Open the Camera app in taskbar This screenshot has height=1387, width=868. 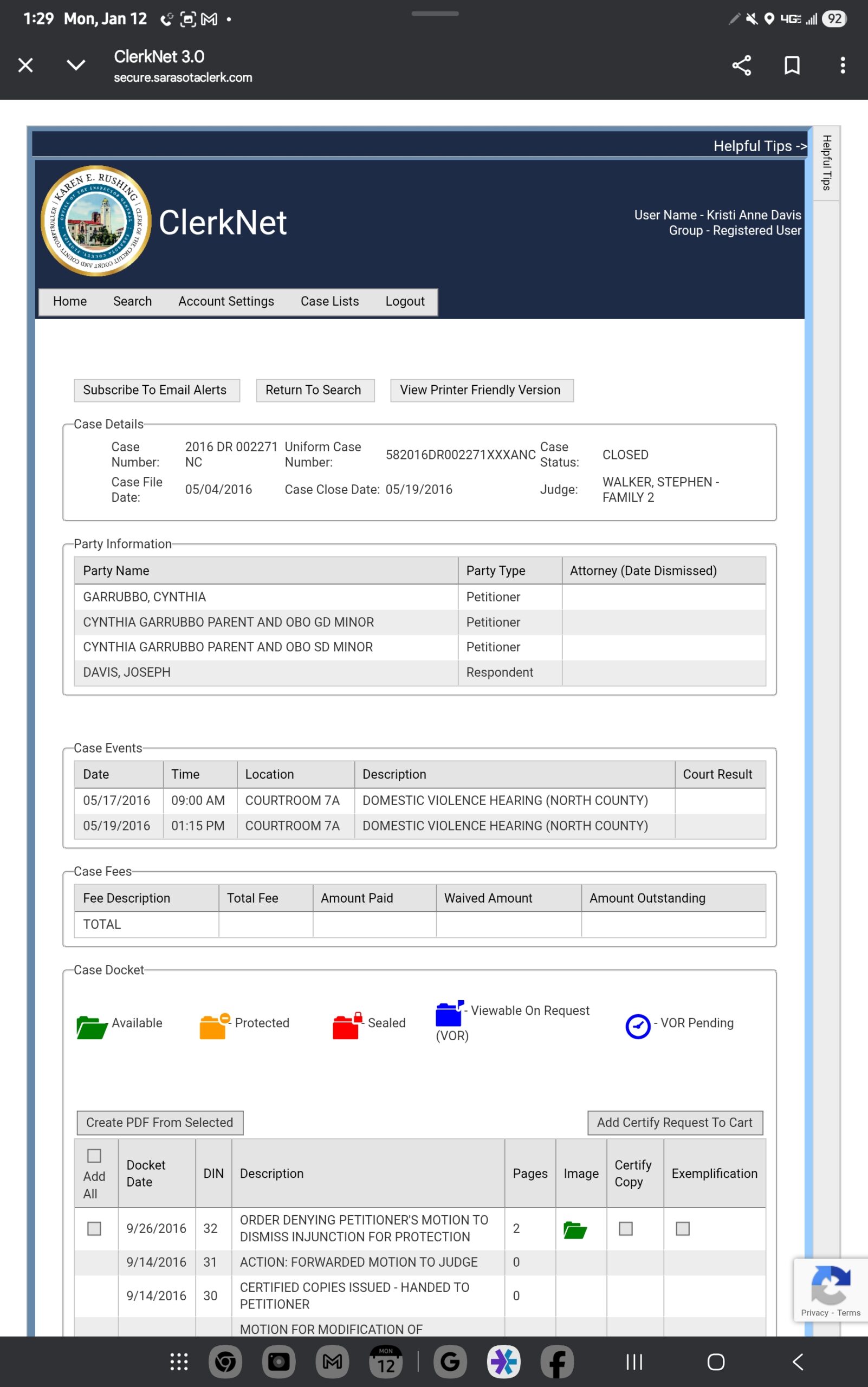[x=278, y=1361]
